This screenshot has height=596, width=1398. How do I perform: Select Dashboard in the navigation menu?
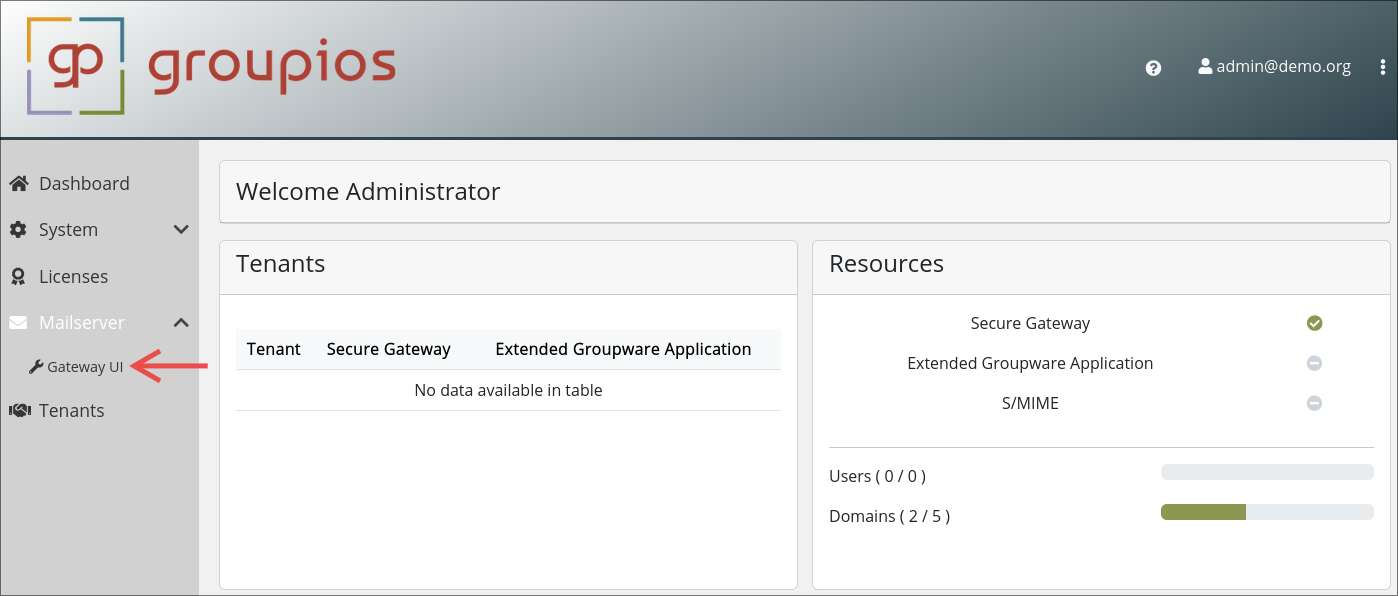click(x=84, y=183)
